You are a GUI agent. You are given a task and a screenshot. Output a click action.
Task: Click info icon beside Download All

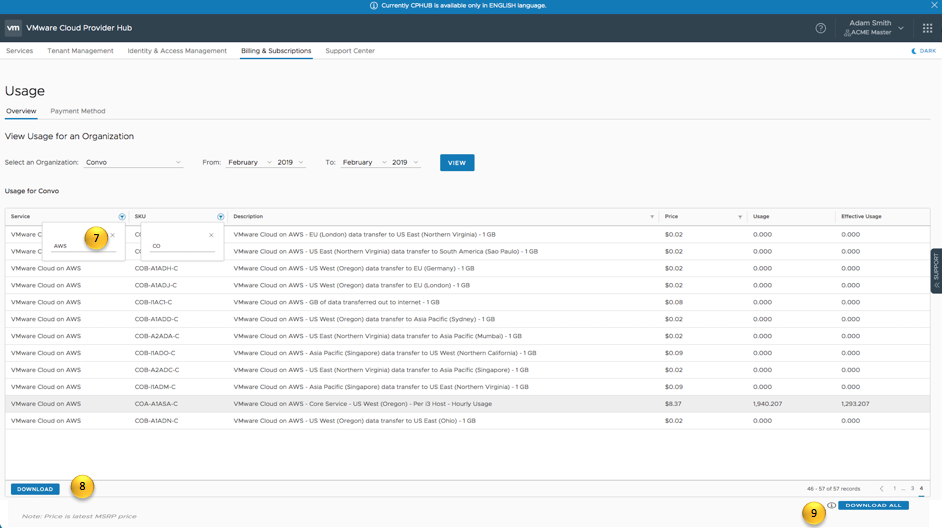[831, 506]
